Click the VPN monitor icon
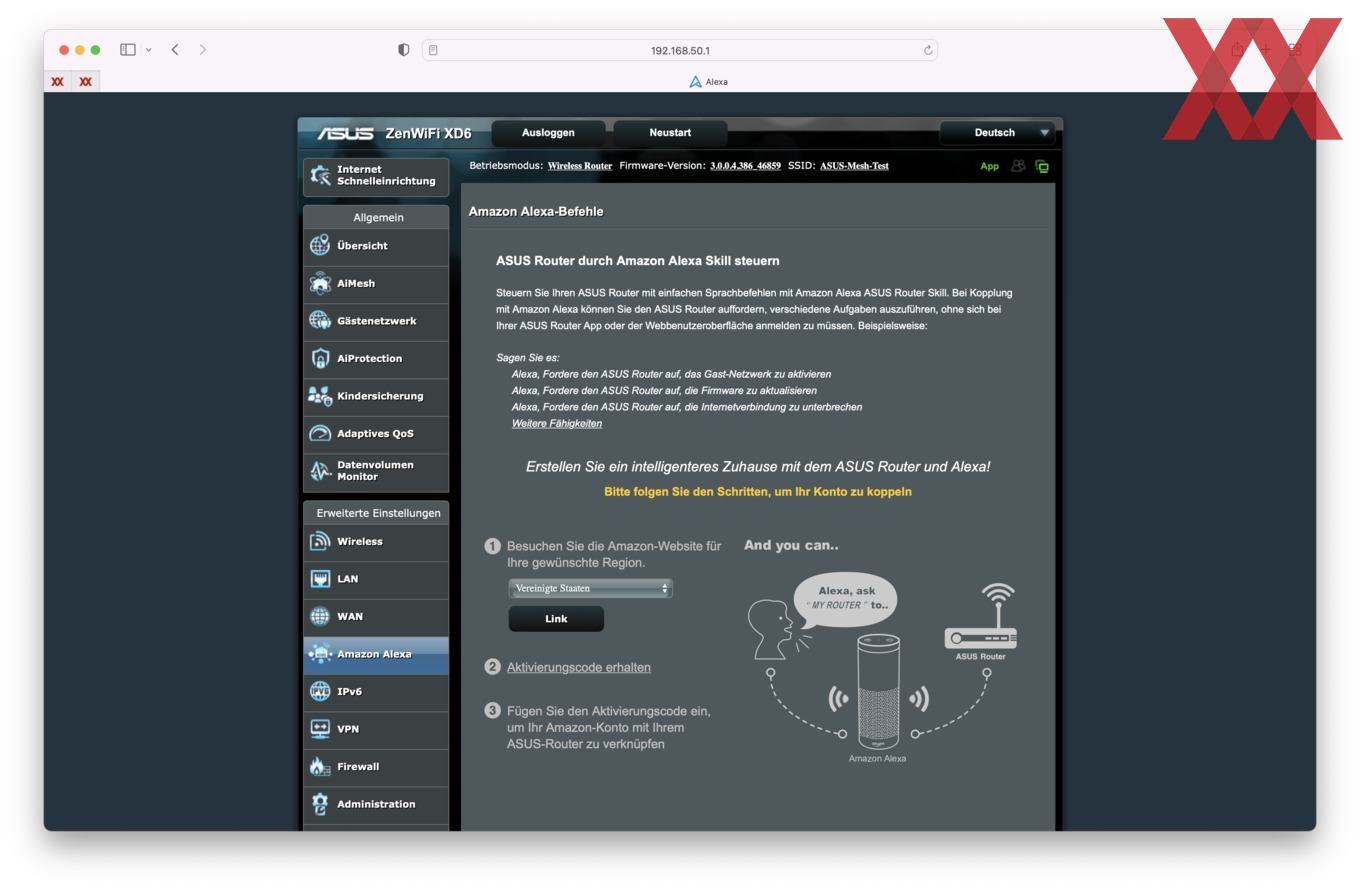This screenshot has height=889, width=1360. (x=320, y=729)
